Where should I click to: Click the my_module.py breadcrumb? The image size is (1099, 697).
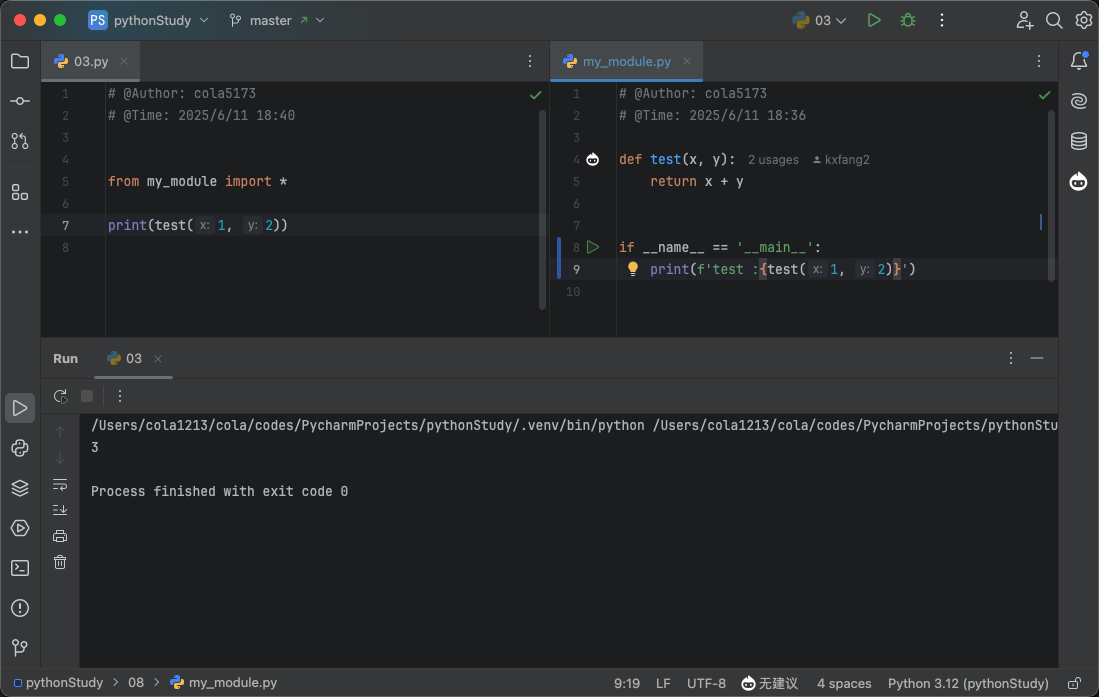click(224, 682)
